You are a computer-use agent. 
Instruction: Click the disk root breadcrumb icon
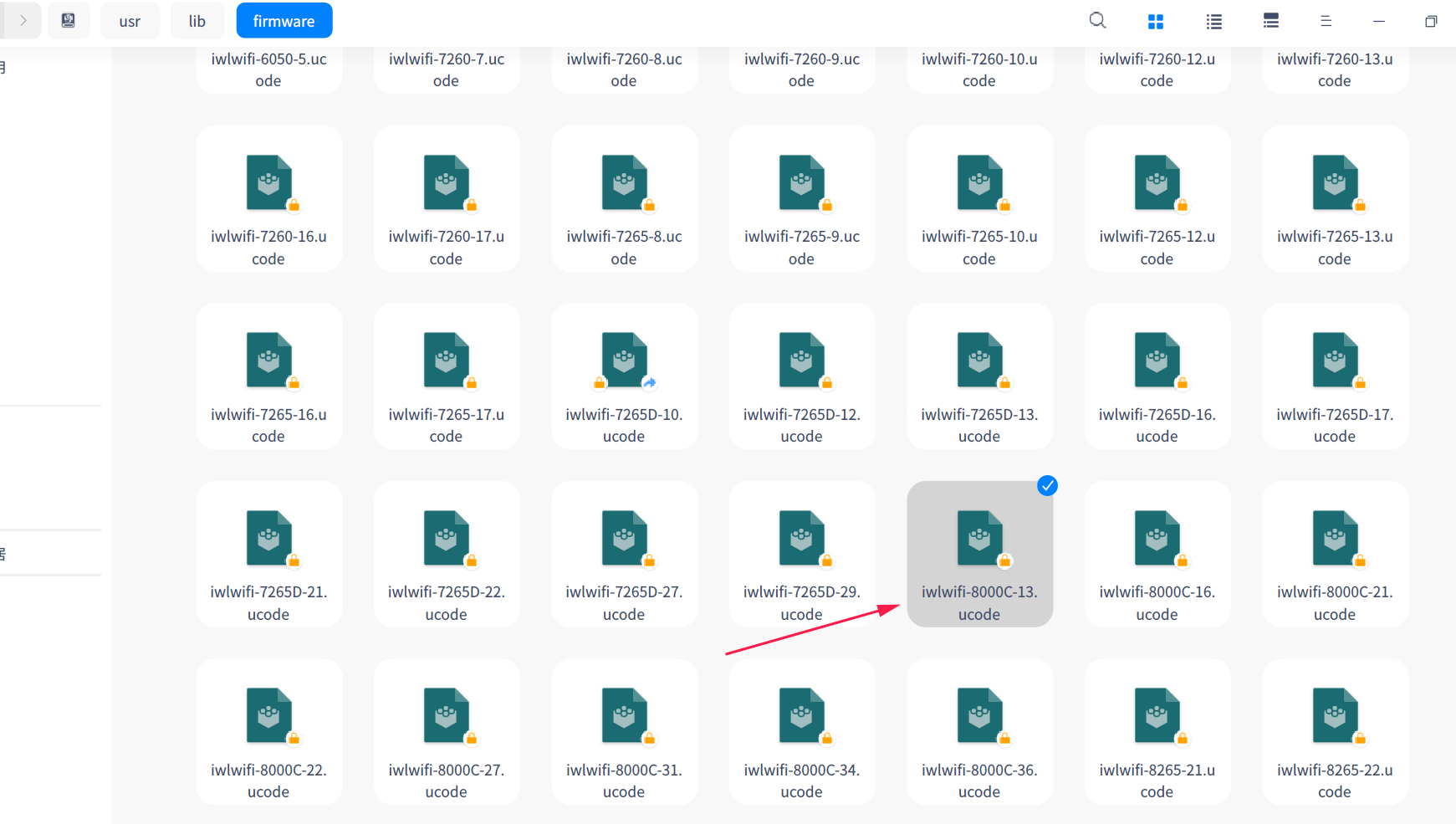point(69,21)
